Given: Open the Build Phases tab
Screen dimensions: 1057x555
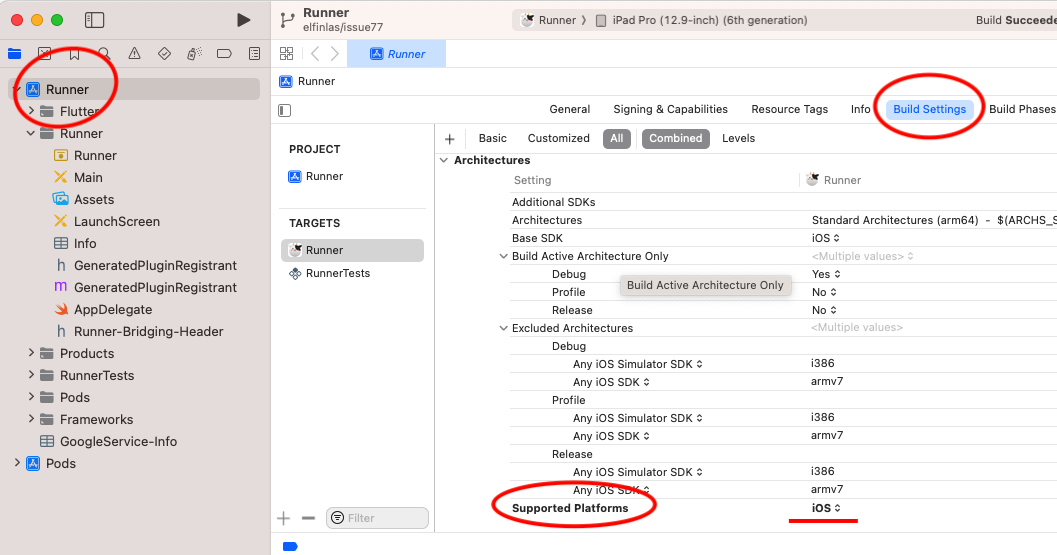Looking at the screenshot, I should (1021, 109).
